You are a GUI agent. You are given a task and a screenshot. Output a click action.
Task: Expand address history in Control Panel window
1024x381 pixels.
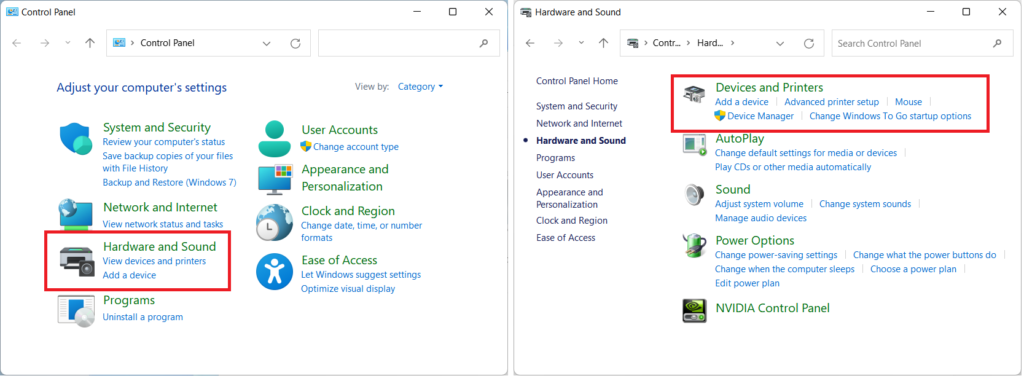tap(266, 43)
